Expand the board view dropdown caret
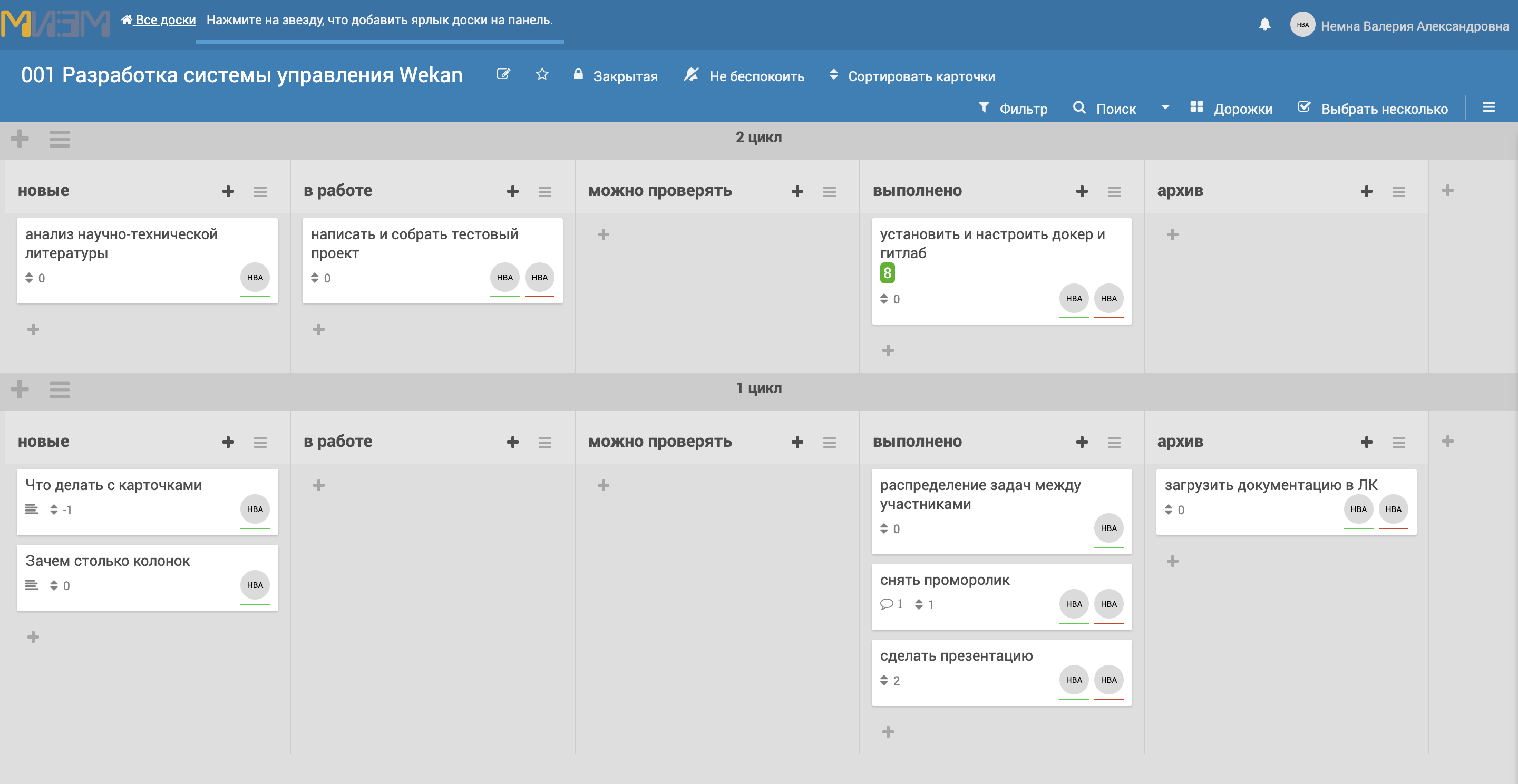The image size is (1518, 784). [1165, 107]
